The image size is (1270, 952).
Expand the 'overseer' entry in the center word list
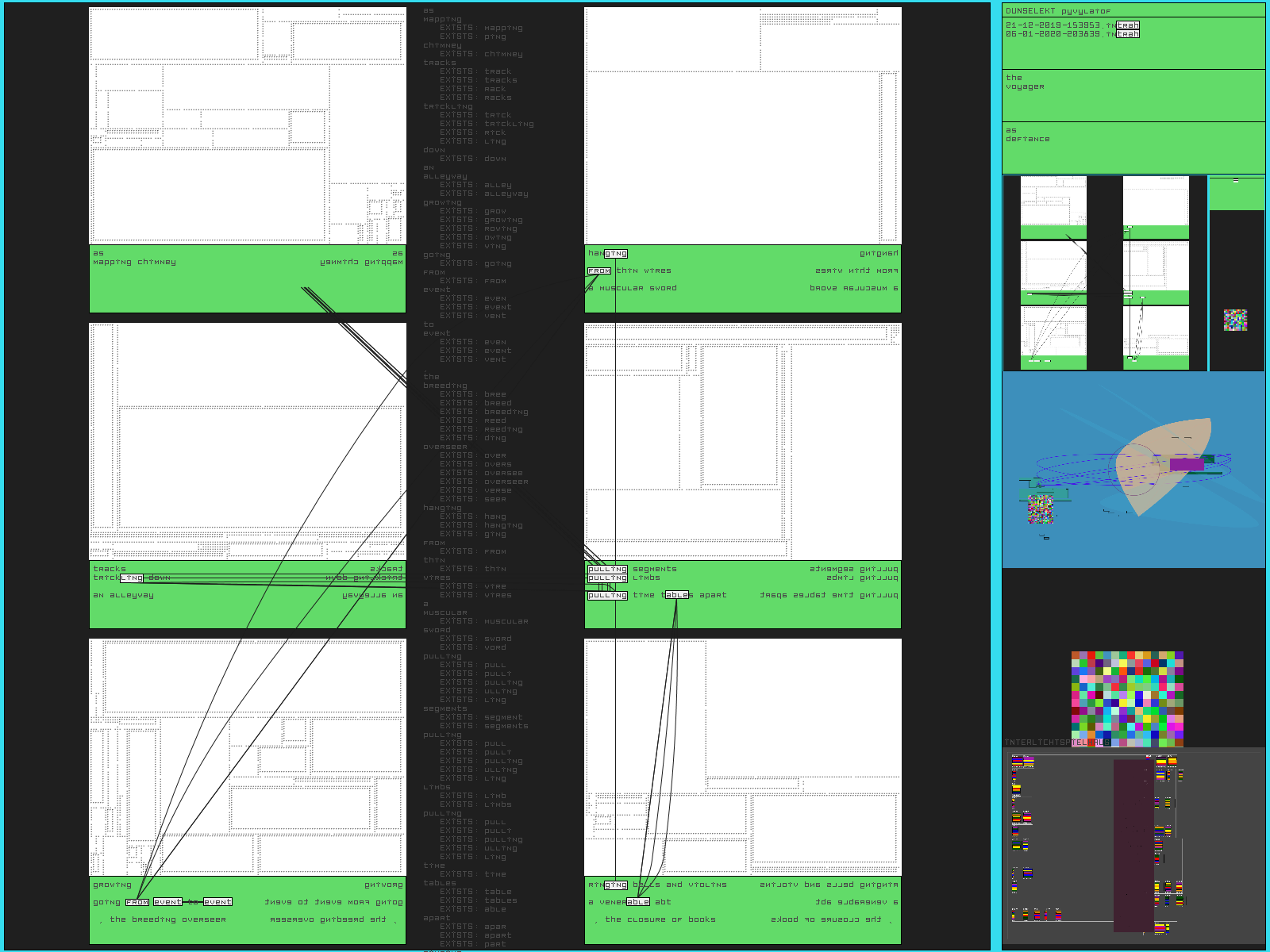pos(445,447)
